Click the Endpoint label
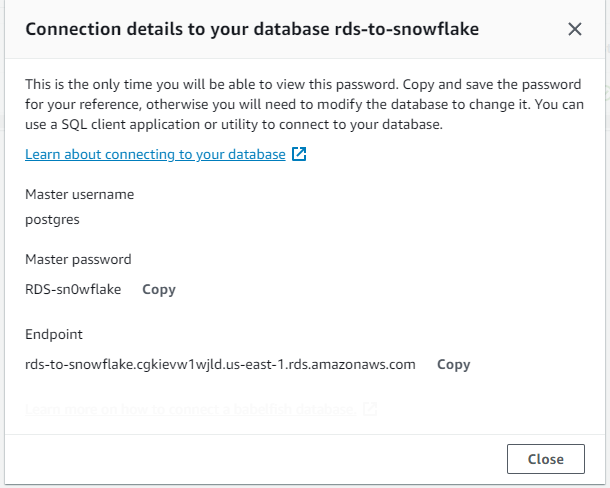Screen dimensions: 610x488 click(x=54, y=334)
